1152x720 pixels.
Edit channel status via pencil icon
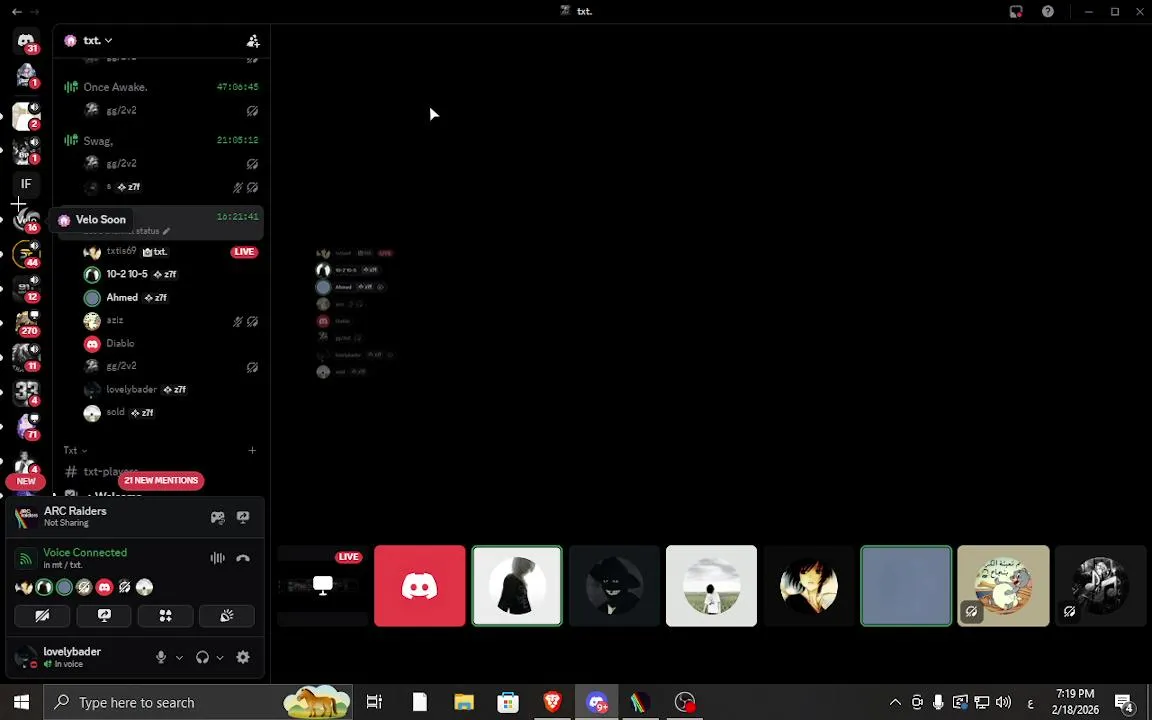[166, 231]
